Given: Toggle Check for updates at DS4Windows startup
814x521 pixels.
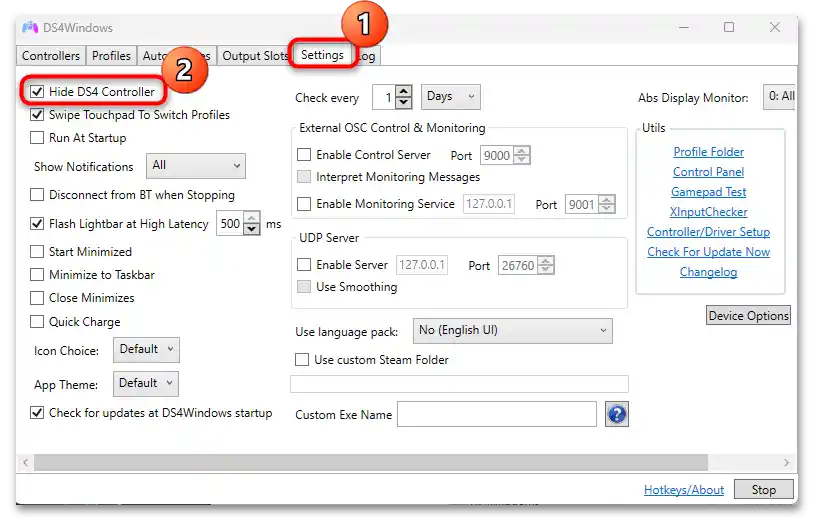Looking at the screenshot, I should [x=37, y=413].
